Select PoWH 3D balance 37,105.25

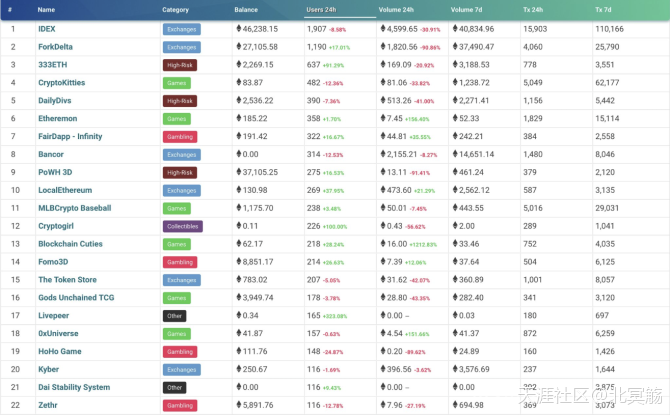[x=260, y=173]
